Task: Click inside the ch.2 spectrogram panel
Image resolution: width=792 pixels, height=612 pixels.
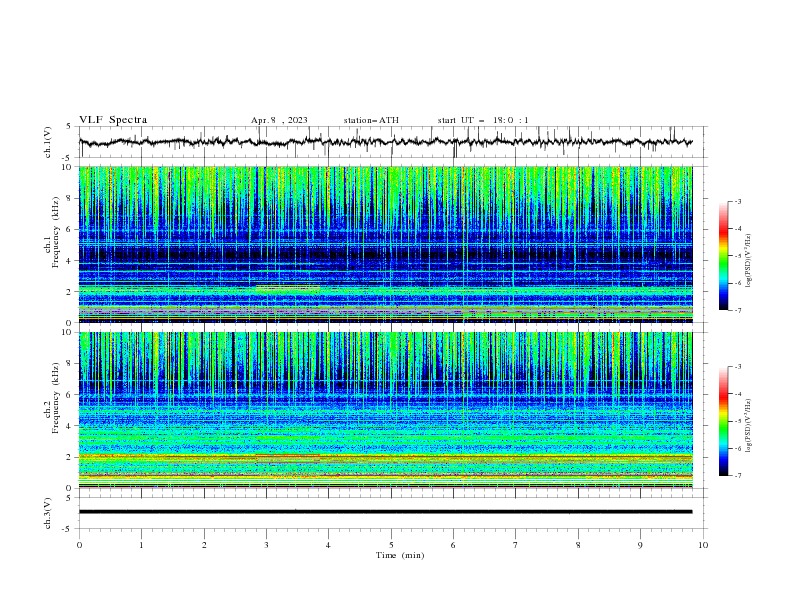Action: tap(385, 410)
